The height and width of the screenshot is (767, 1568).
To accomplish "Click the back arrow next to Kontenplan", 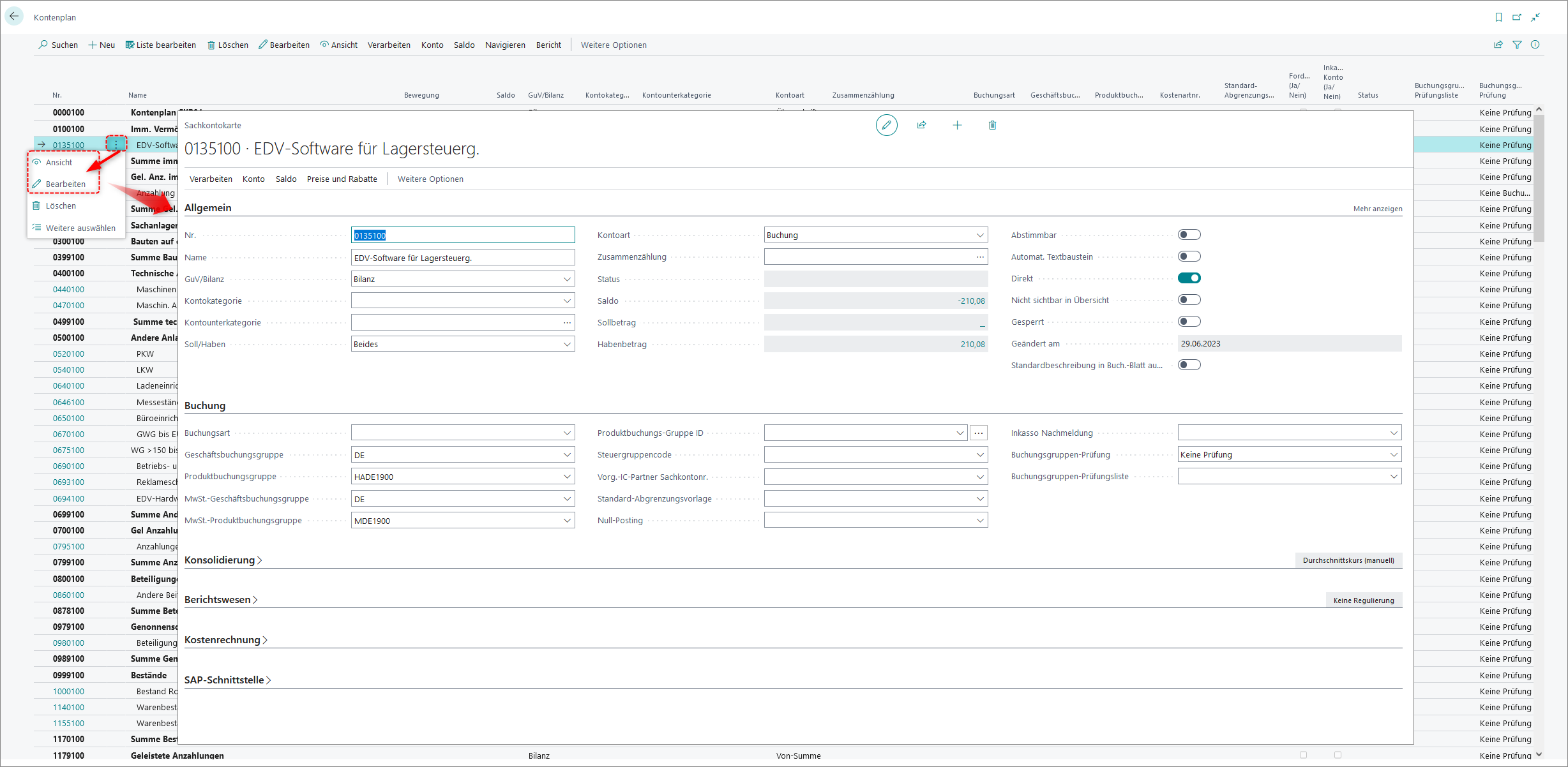I will (x=14, y=17).
